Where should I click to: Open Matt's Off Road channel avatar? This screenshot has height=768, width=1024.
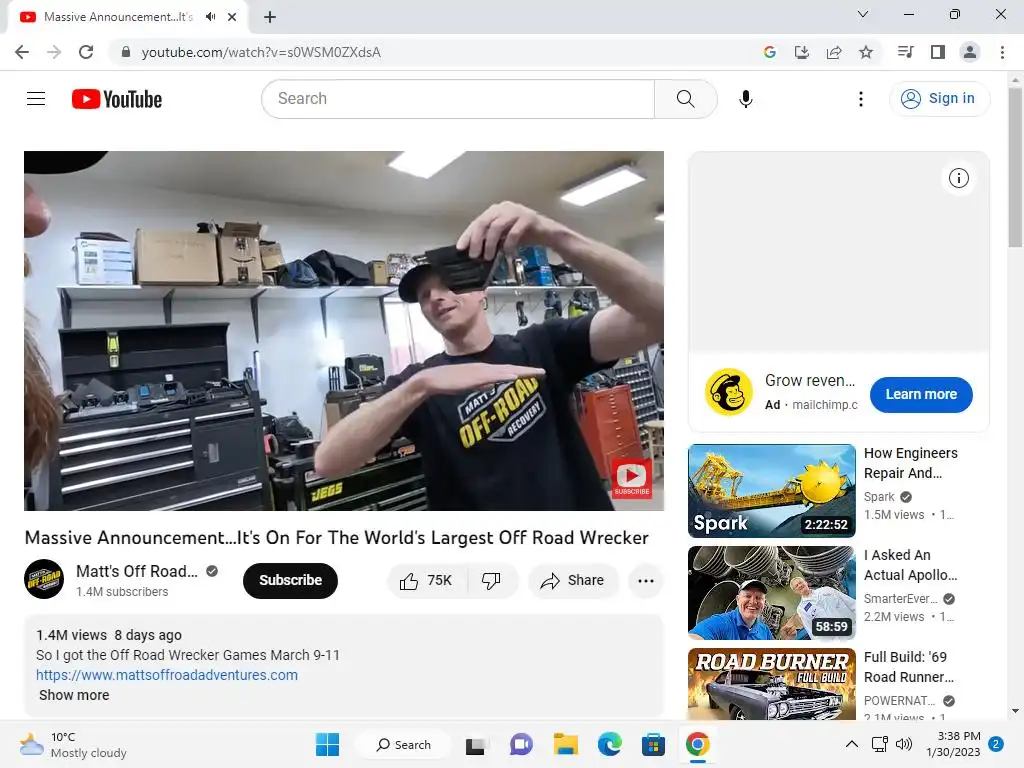pos(44,579)
